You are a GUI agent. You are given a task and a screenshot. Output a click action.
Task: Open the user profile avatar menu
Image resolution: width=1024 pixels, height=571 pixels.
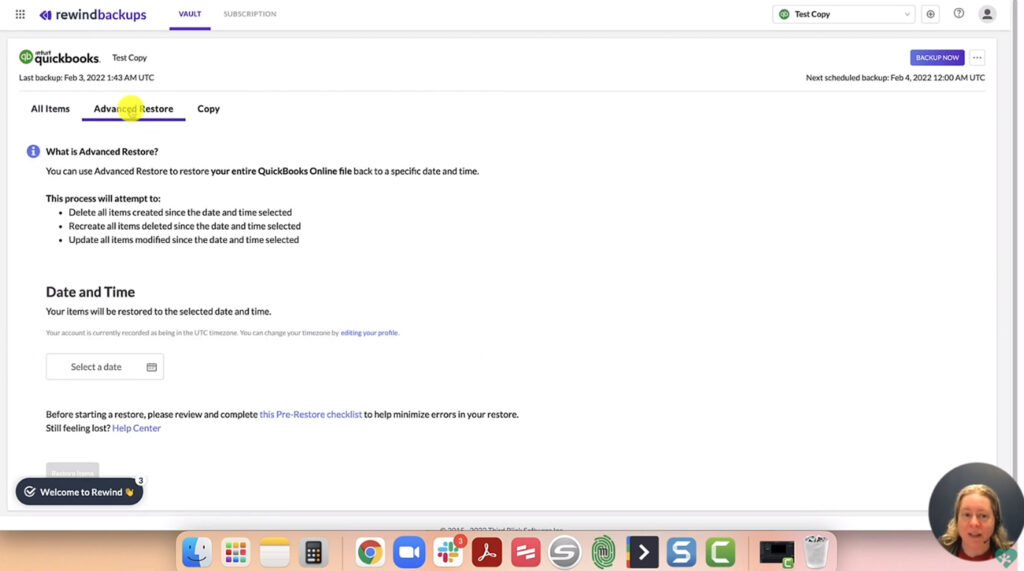pos(987,14)
